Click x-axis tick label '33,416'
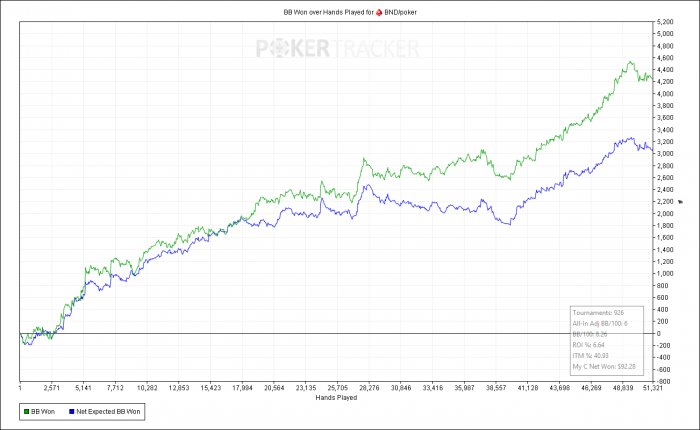The image size is (700, 430). click(x=433, y=388)
